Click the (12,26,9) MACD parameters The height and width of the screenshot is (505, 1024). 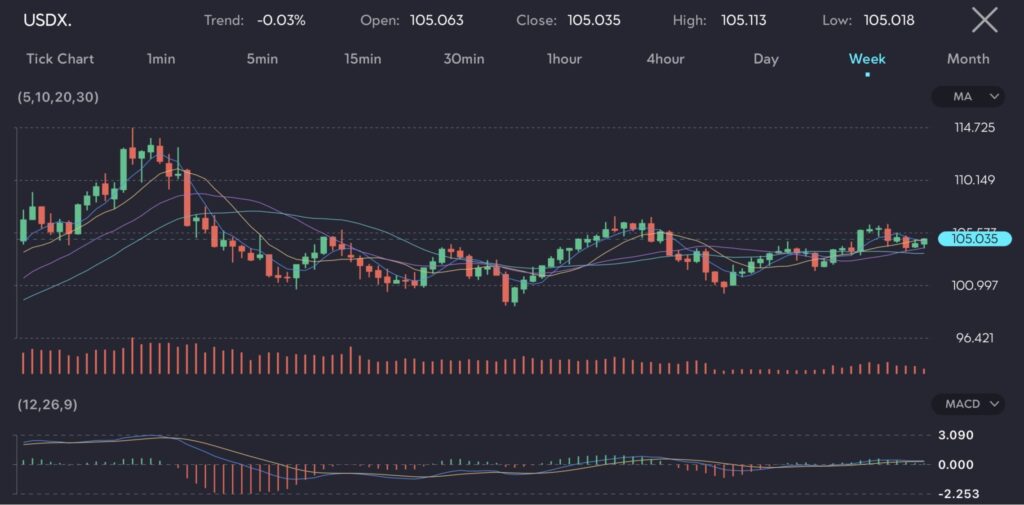[x=48, y=405]
